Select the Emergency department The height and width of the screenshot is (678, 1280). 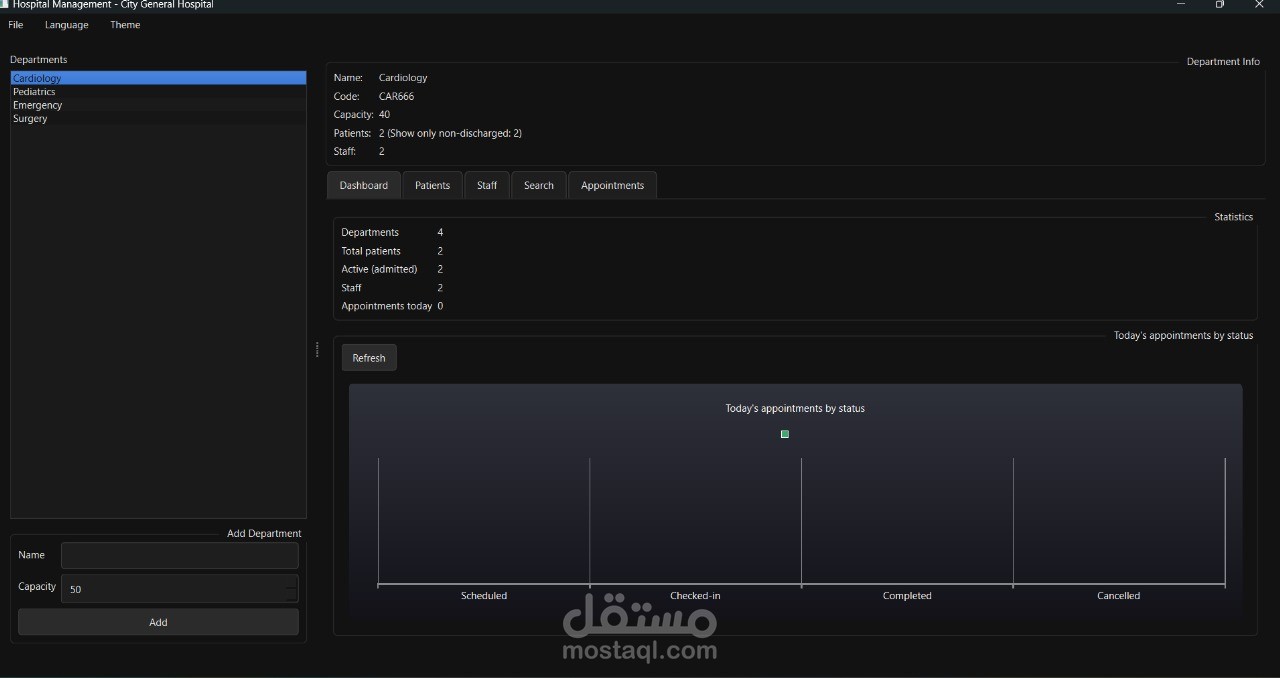(158, 105)
